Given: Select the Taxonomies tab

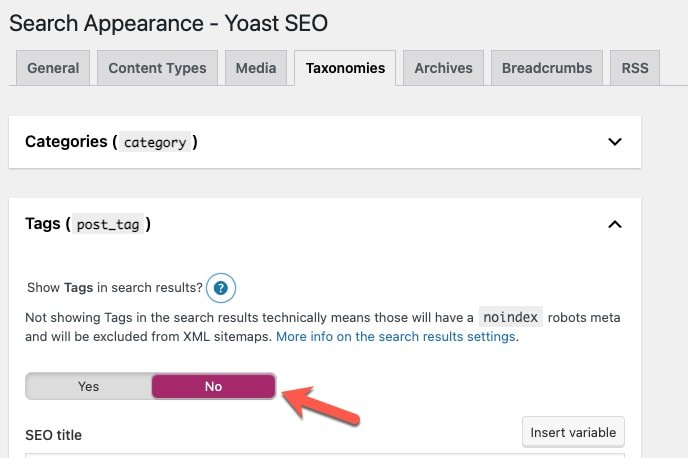Looking at the screenshot, I should 345,68.
